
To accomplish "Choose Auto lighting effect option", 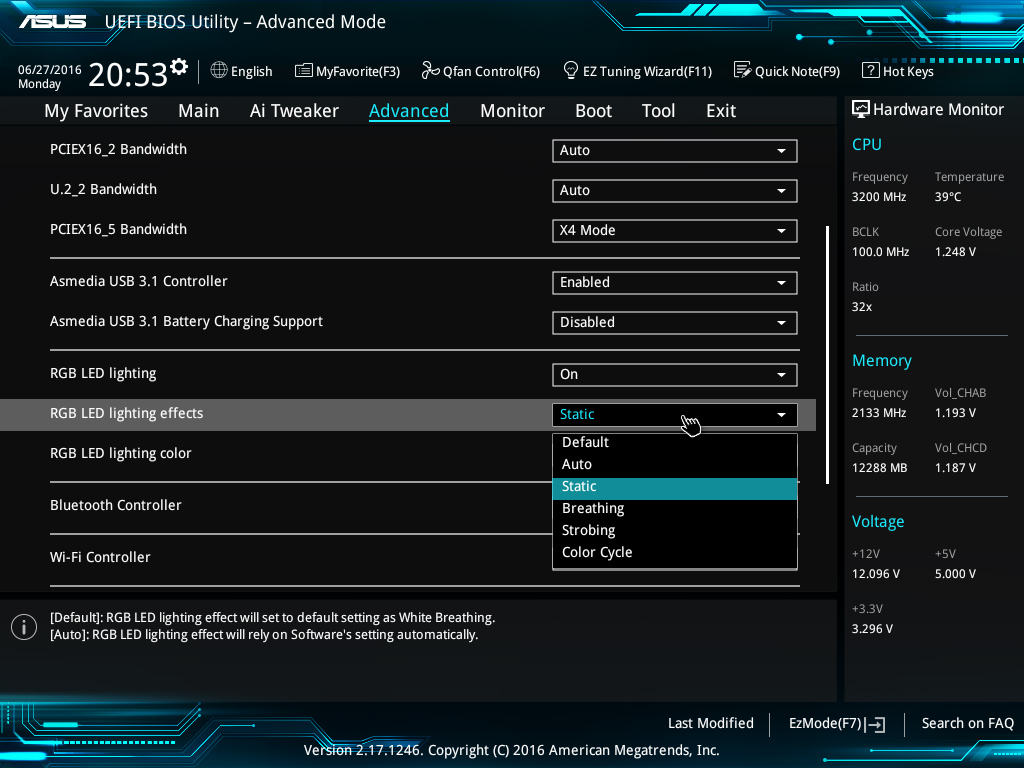I will pos(675,464).
